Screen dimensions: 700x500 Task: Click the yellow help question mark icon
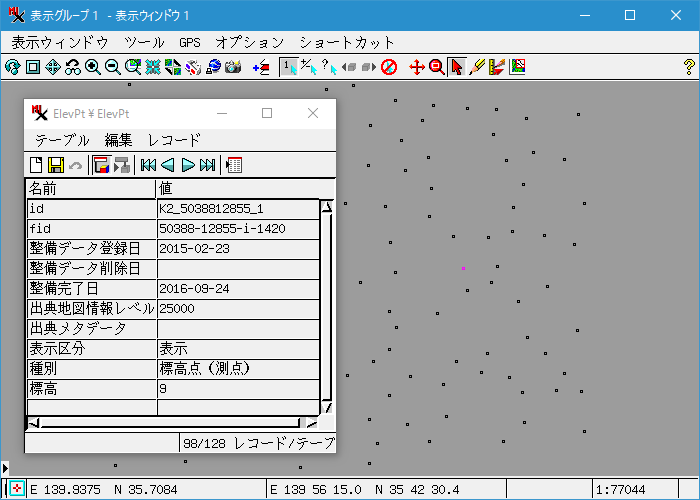688,67
